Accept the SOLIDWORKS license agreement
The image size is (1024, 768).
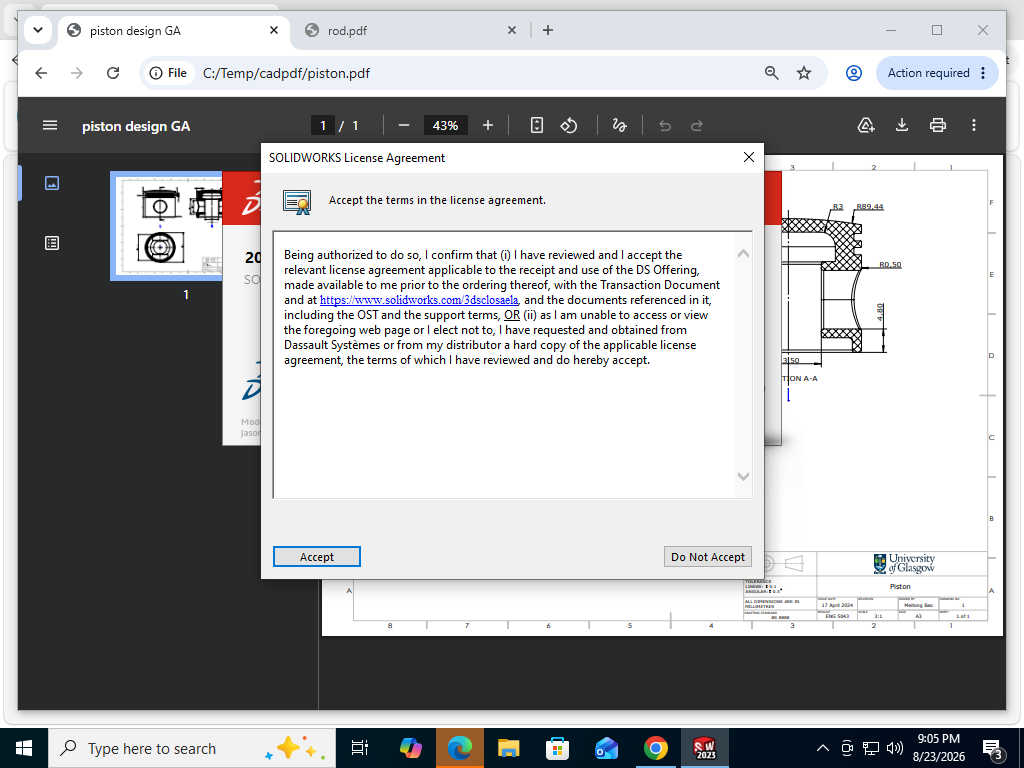(x=317, y=556)
